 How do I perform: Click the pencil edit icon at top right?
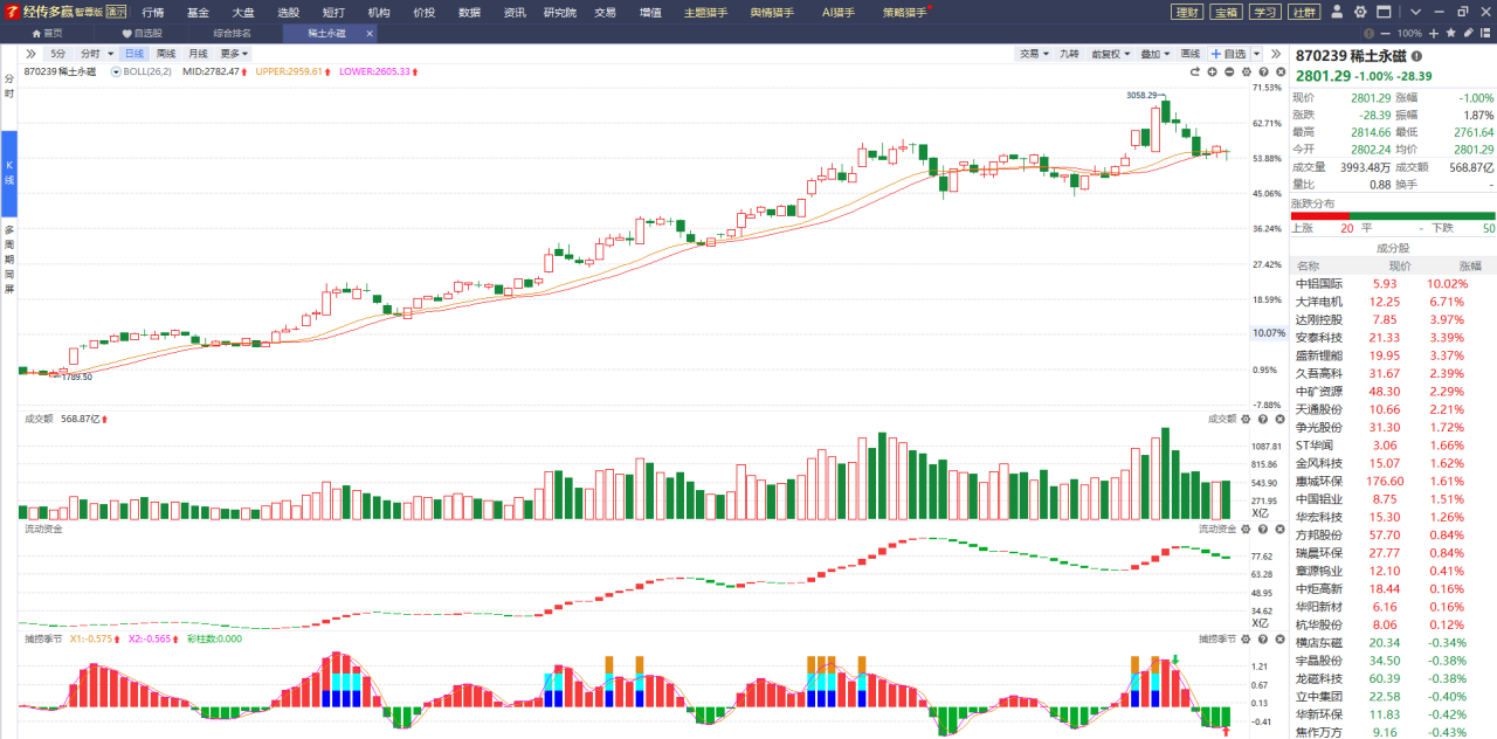pyautogui.click(x=1468, y=33)
